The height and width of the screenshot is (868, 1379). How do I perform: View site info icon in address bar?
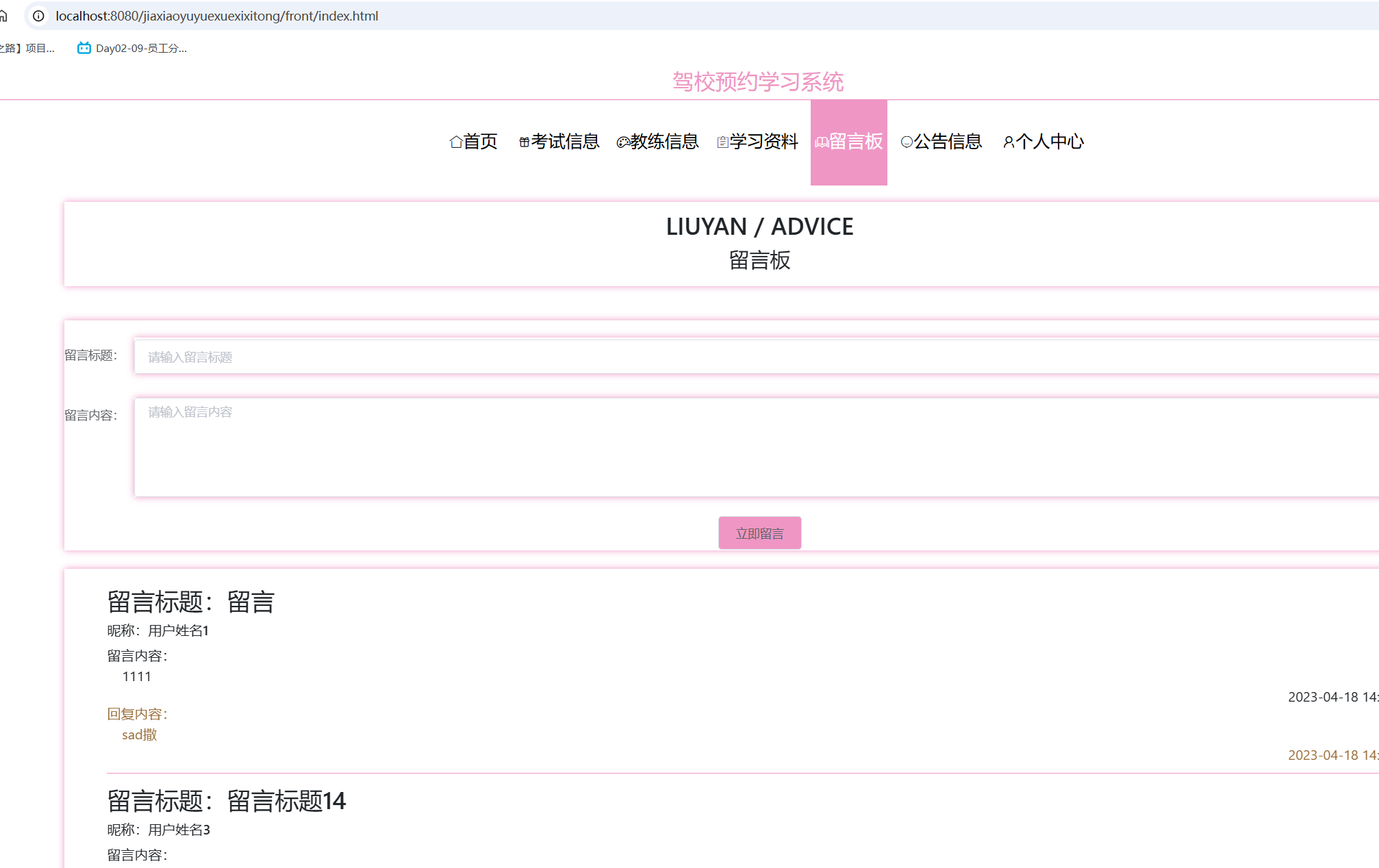point(39,16)
